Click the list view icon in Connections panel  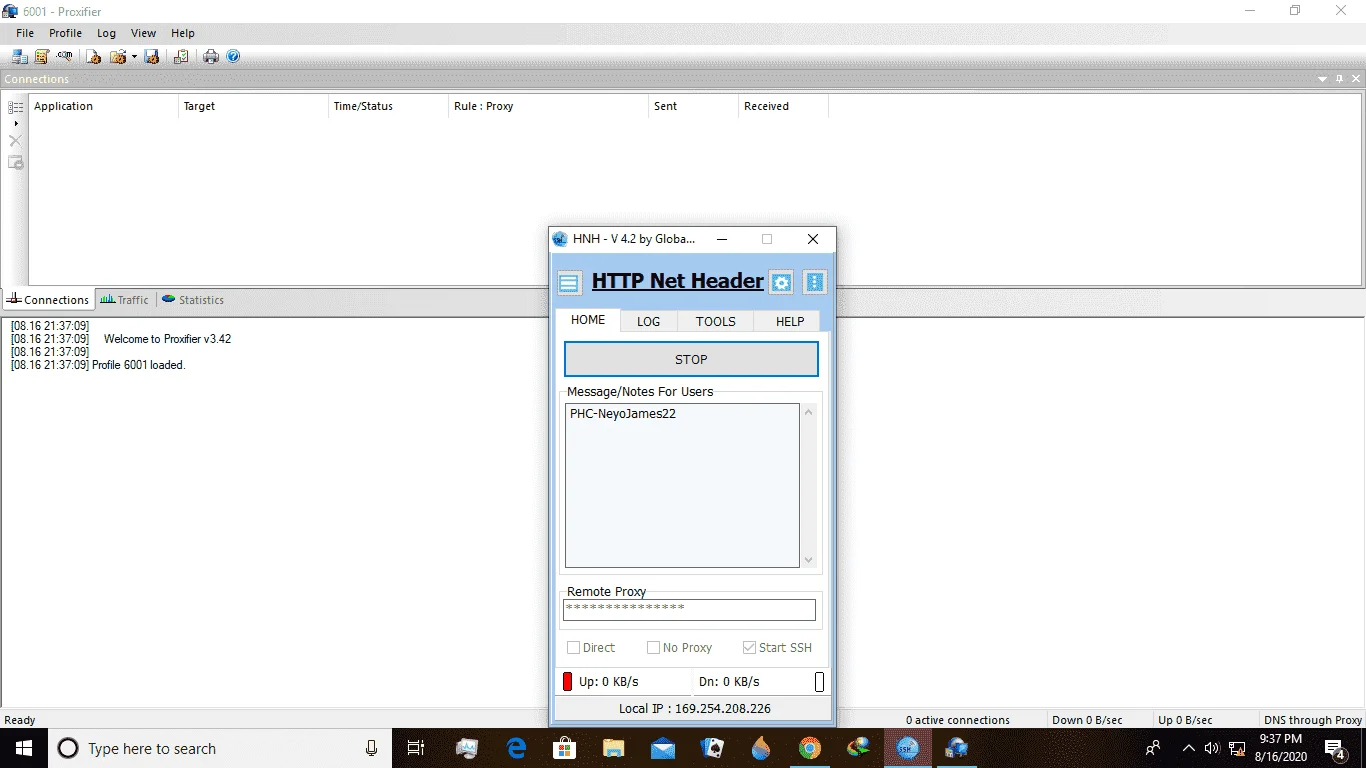16,107
